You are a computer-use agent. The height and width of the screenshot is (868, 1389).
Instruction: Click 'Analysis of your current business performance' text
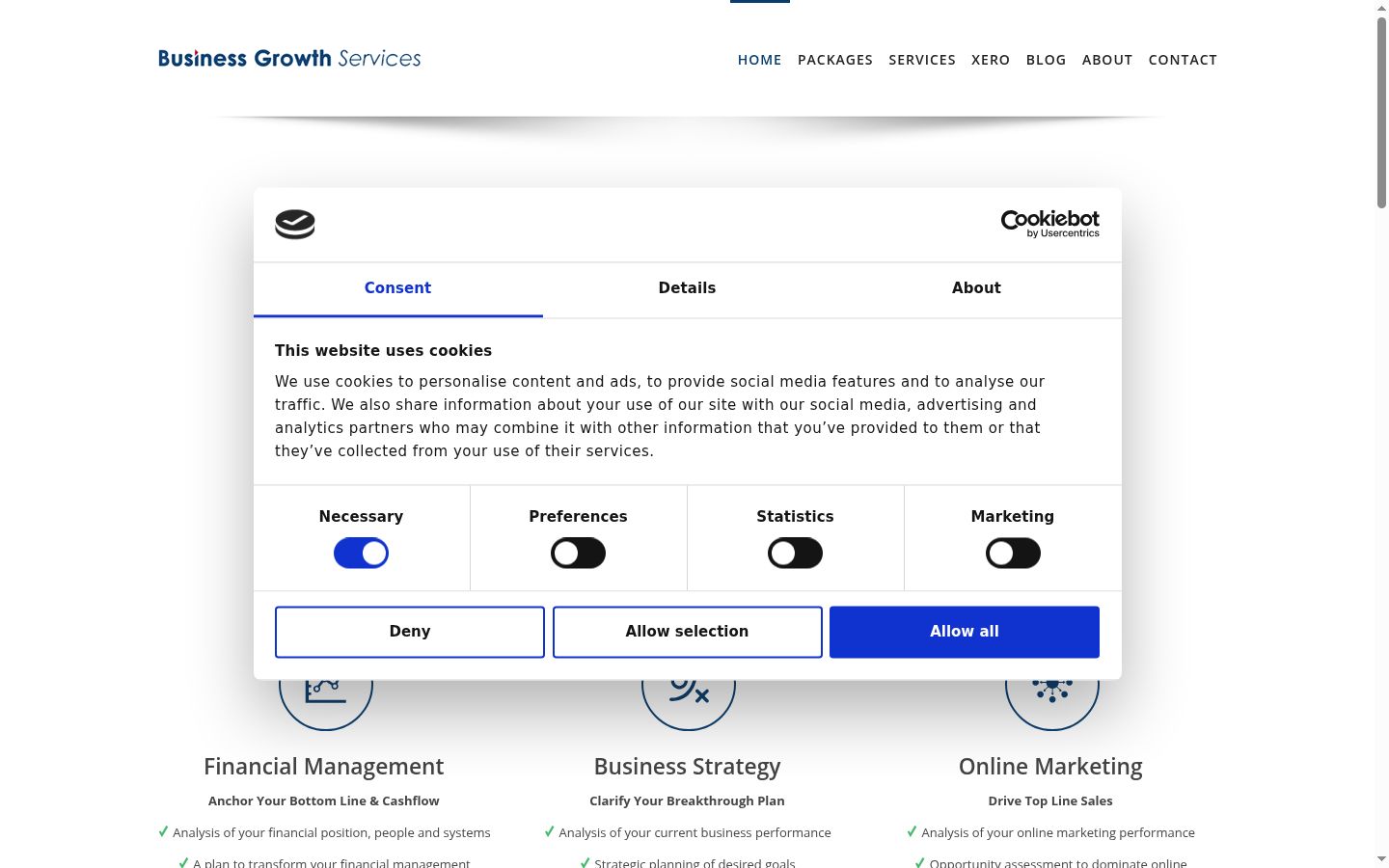click(694, 833)
